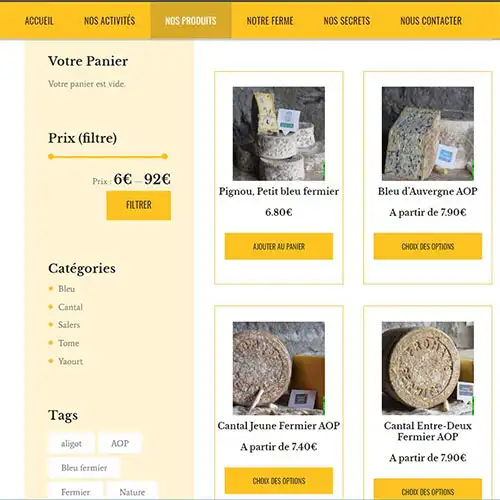Grab the left price slider handle
The width and height of the screenshot is (500, 500).
pyautogui.click(x=51, y=156)
